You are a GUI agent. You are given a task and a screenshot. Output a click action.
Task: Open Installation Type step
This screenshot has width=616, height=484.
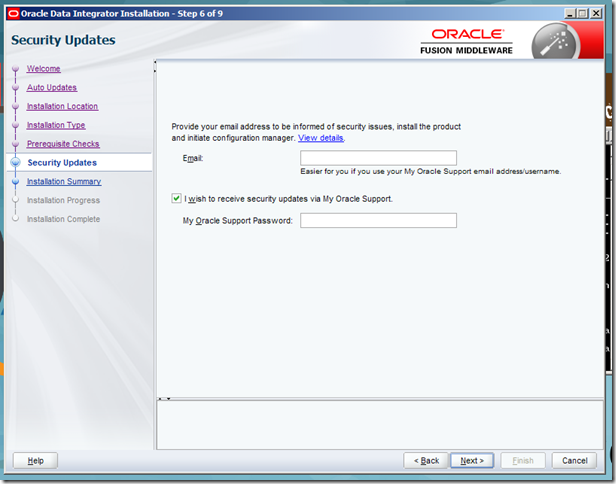(56, 125)
